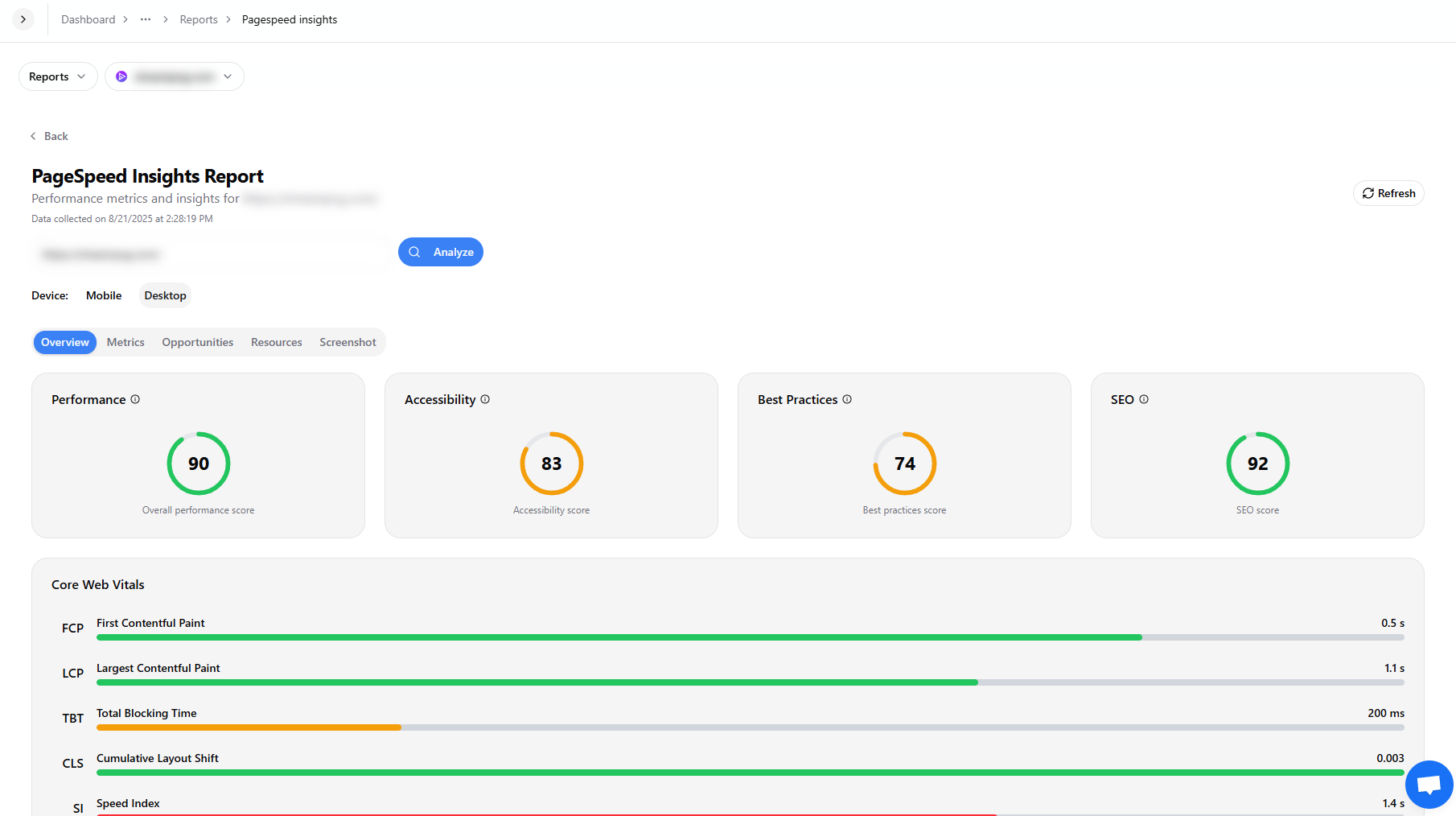Click the SEO info icon
Image resolution: width=1456 pixels, height=816 pixels.
[1144, 399]
